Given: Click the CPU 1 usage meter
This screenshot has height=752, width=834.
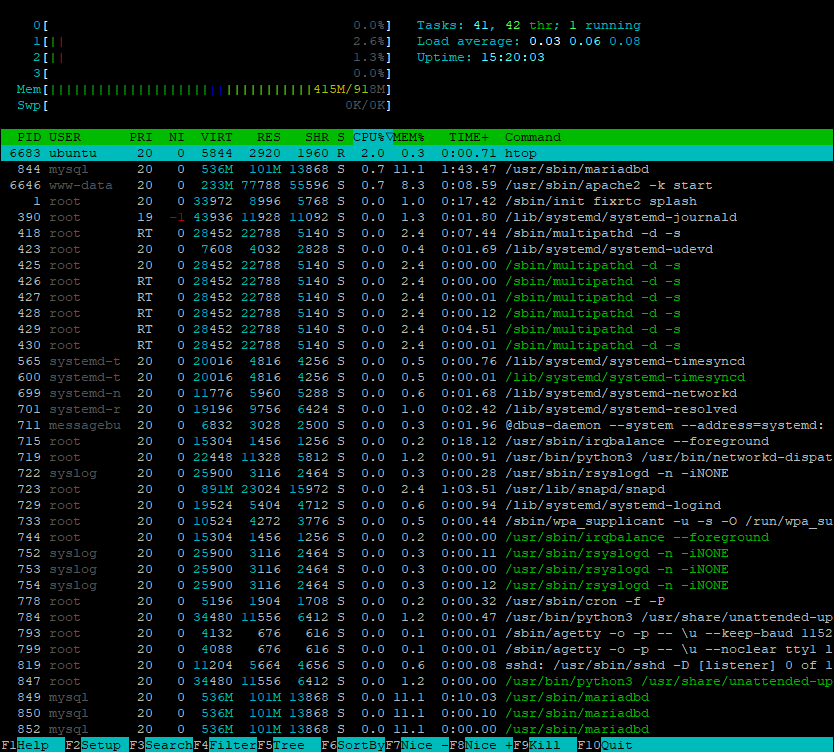Looking at the screenshot, I should click(212, 41).
